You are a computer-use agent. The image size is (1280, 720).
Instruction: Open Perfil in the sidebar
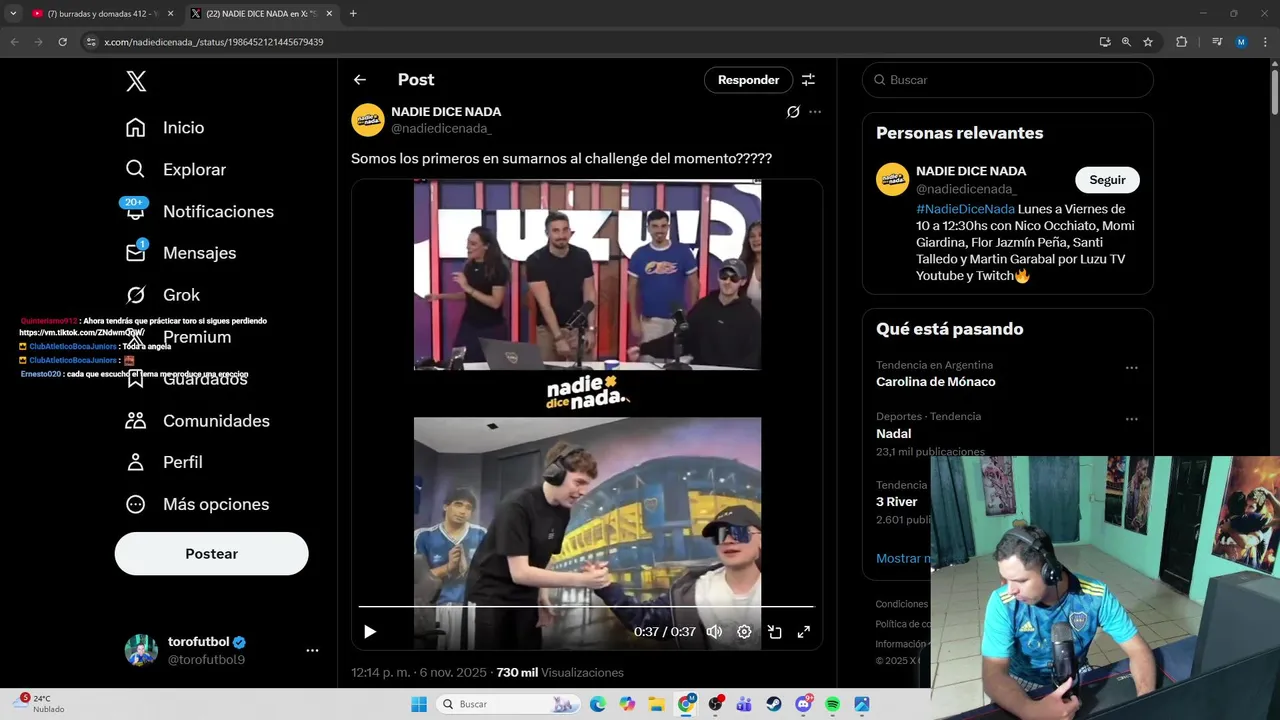[164, 462]
